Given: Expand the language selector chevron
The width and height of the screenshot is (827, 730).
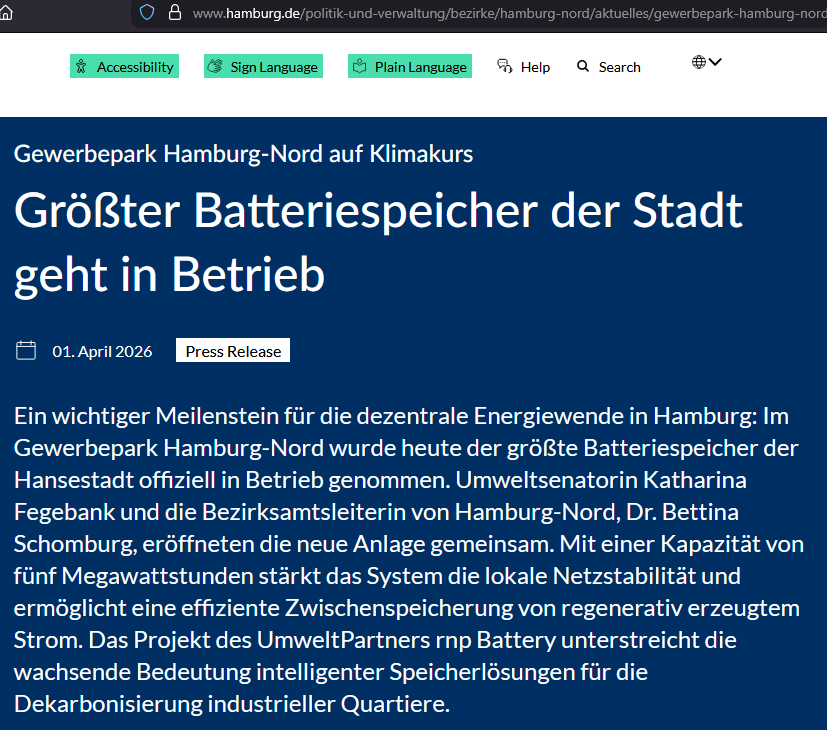Looking at the screenshot, I should point(715,62).
